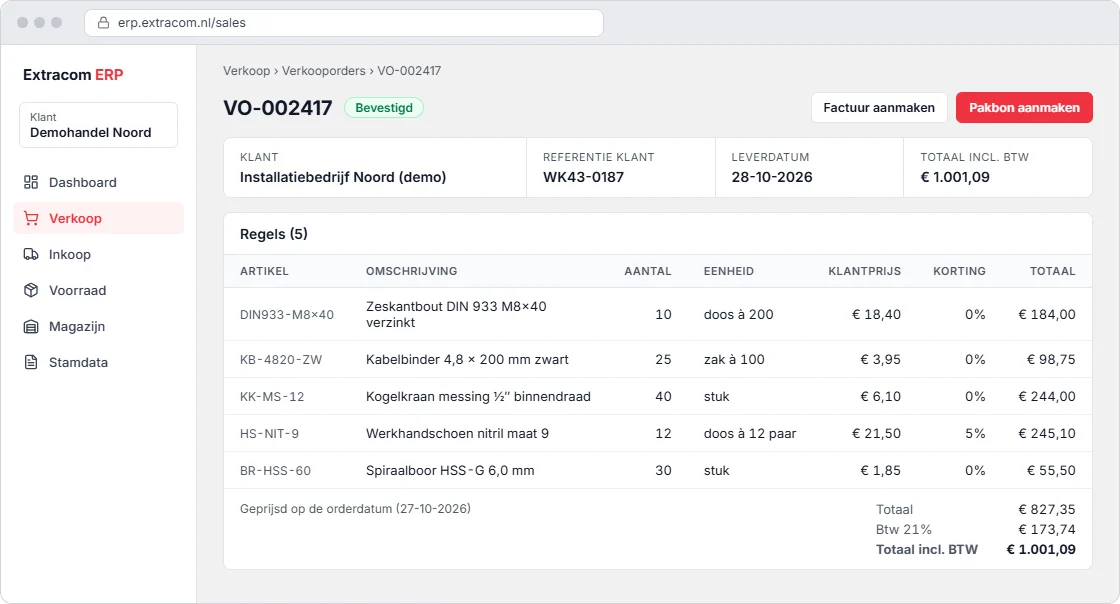Click line total € 55,50
Image resolution: width=1120 pixels, height=604 pixels.
coord(1051,471)
